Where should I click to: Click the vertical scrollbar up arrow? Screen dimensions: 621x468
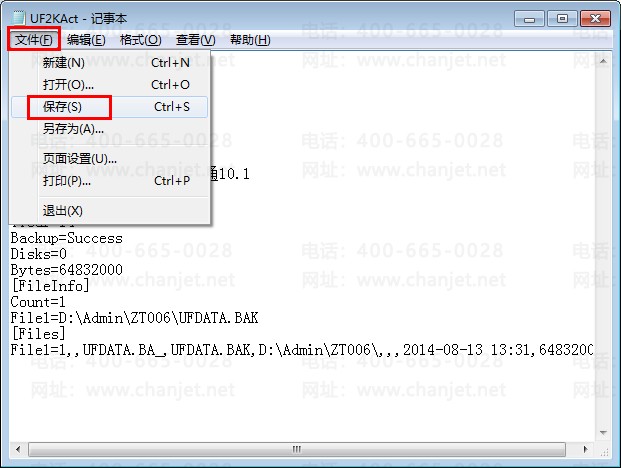pyautogui.click(x=603, y=61)
